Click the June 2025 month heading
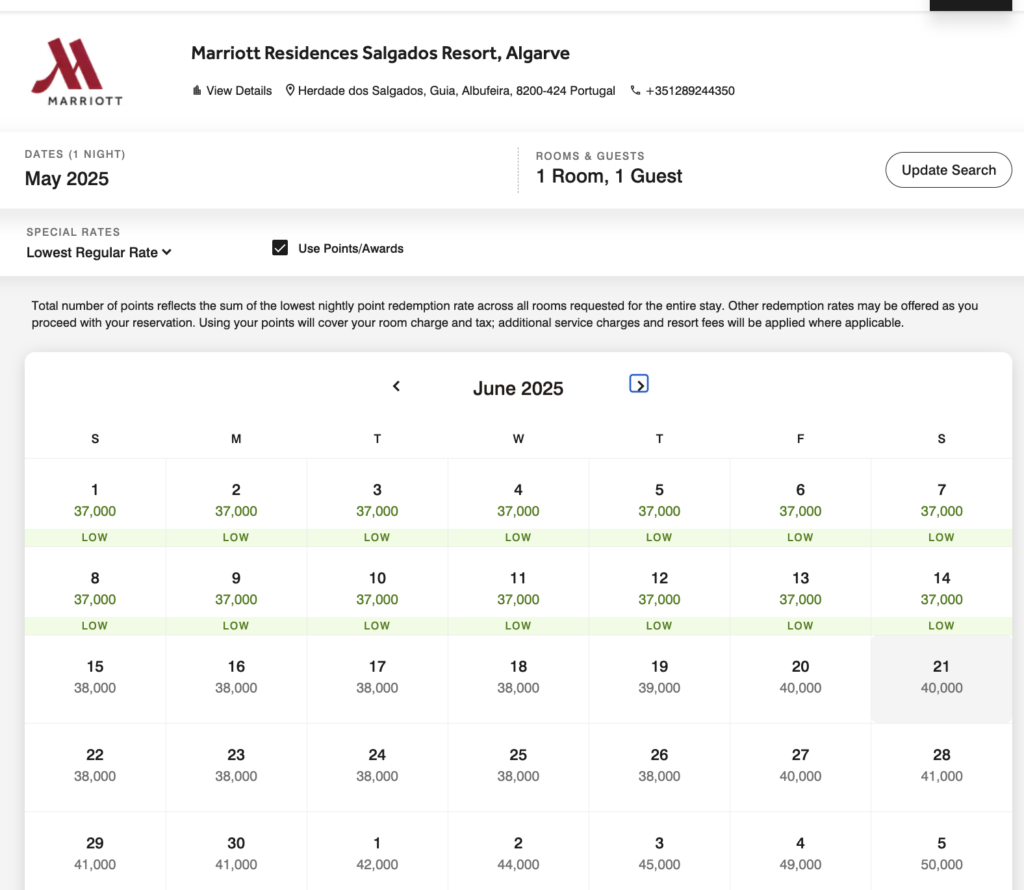This screenshot has height=890, width=1024. tap(518, 388)
